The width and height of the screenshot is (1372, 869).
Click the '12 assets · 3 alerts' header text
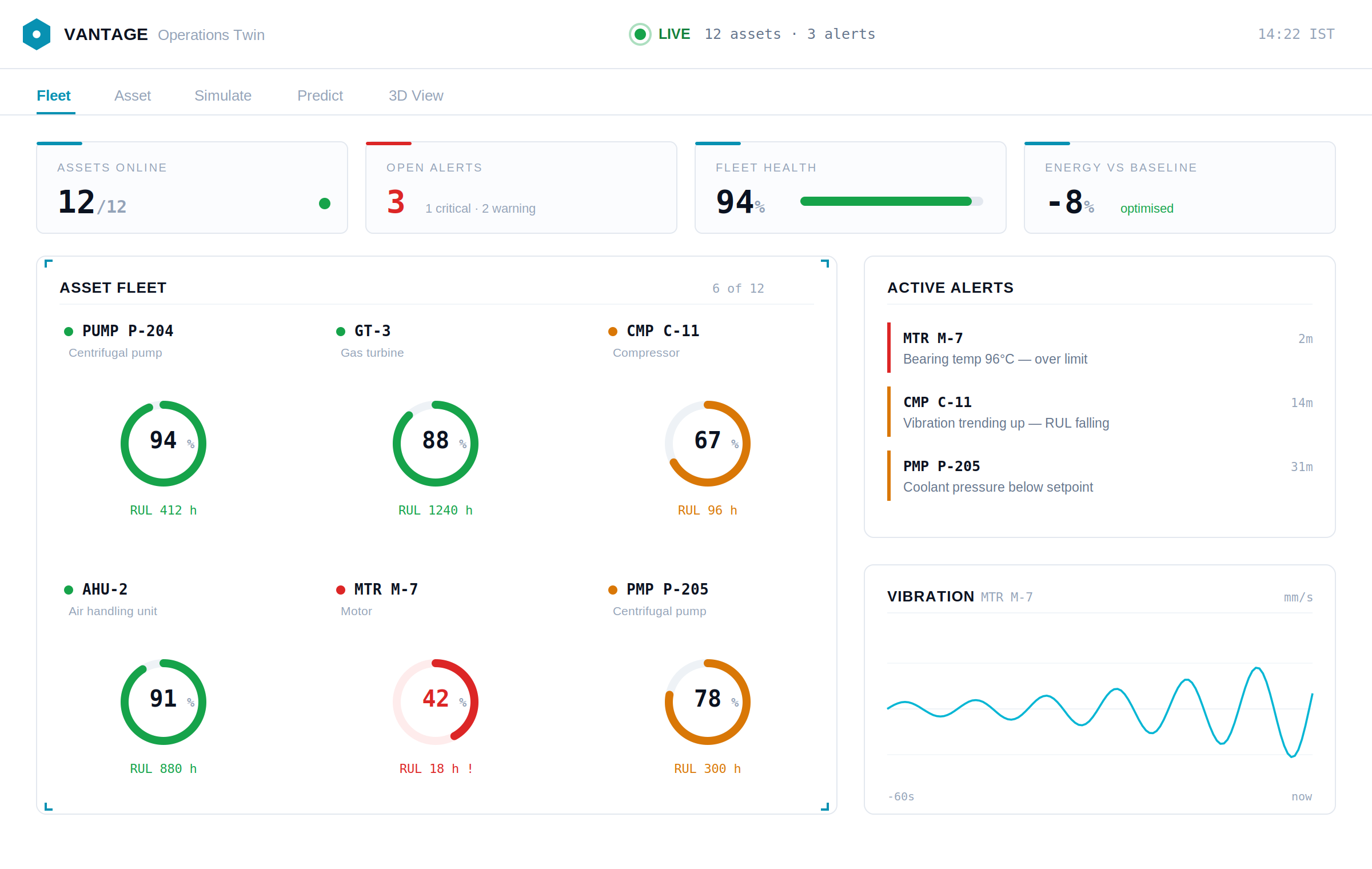coord(790,34)
